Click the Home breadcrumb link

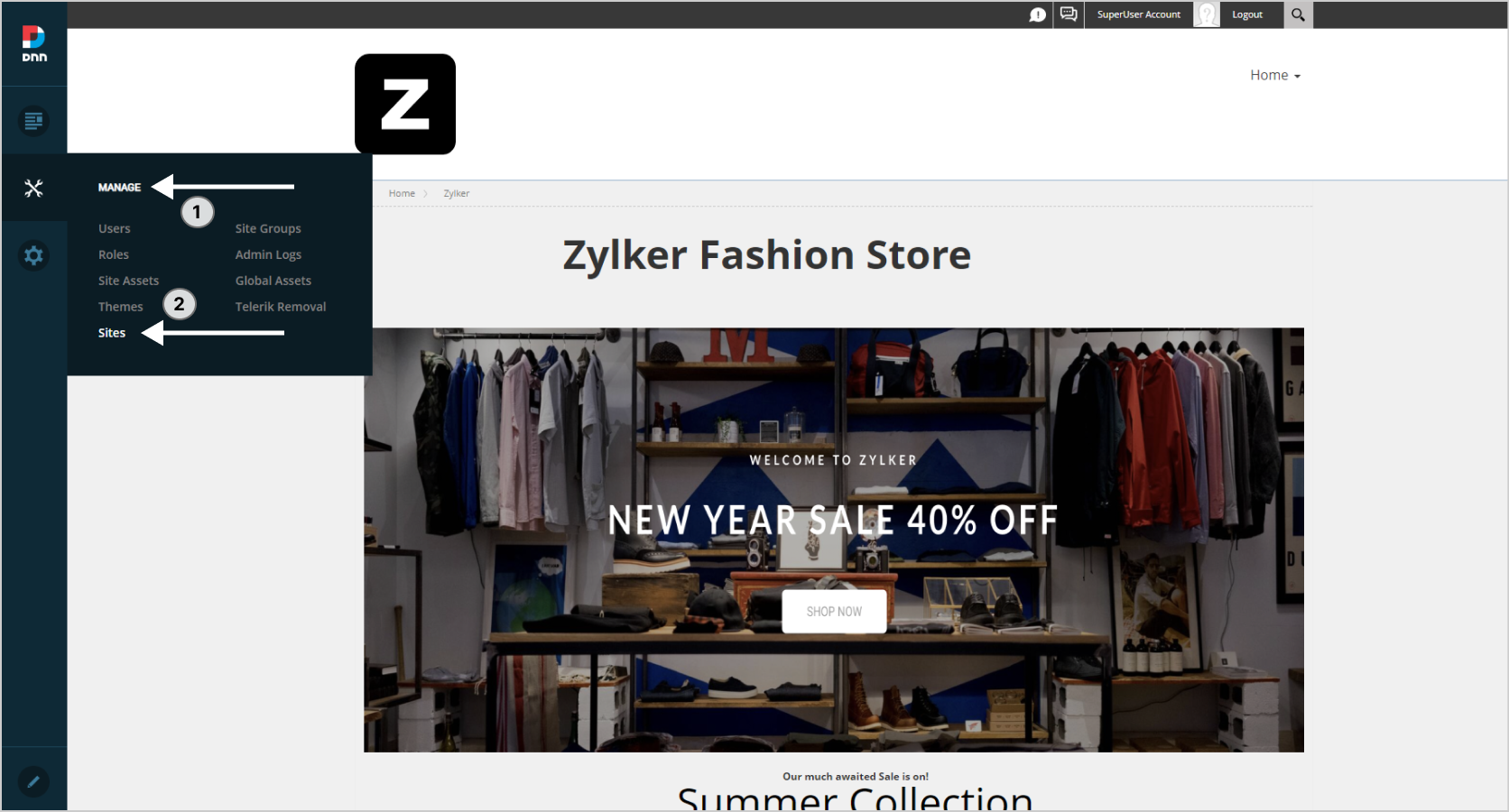[x=402, y=193]
